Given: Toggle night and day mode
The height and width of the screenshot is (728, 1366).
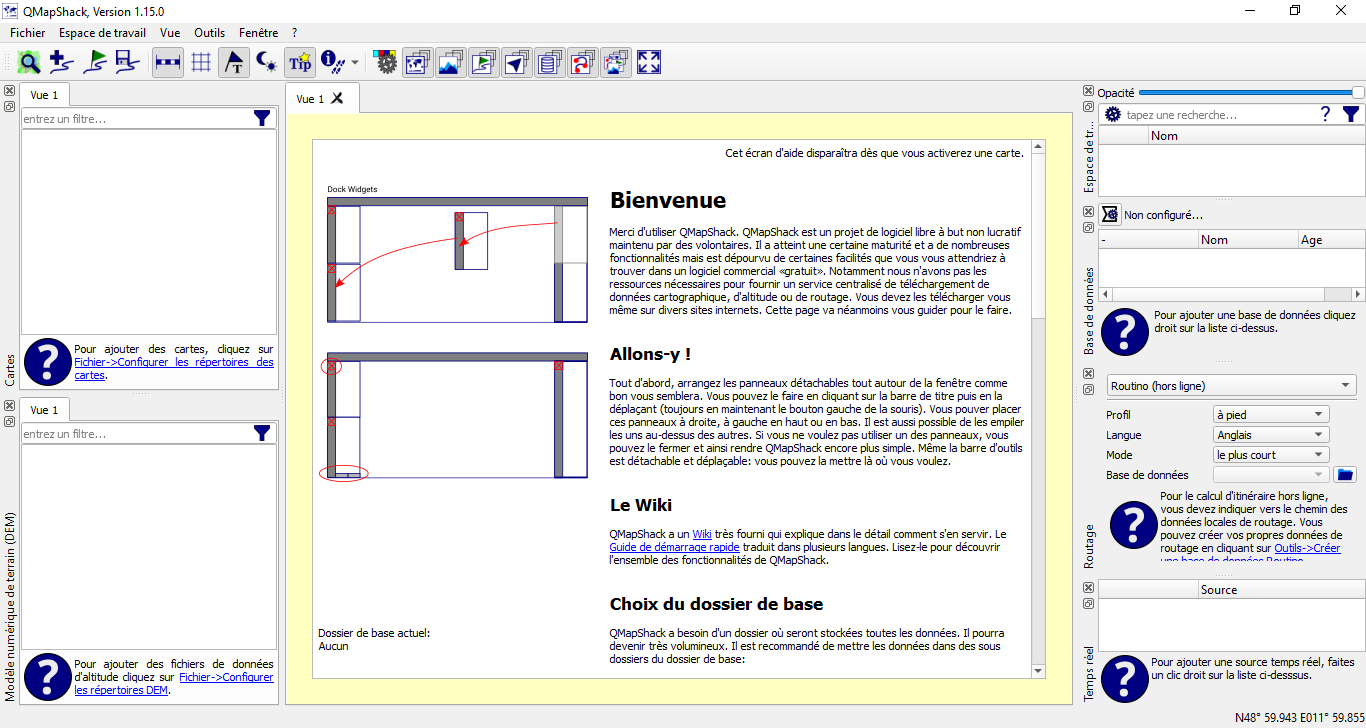Looking at the screenshot, I should [x=267, y=62].
